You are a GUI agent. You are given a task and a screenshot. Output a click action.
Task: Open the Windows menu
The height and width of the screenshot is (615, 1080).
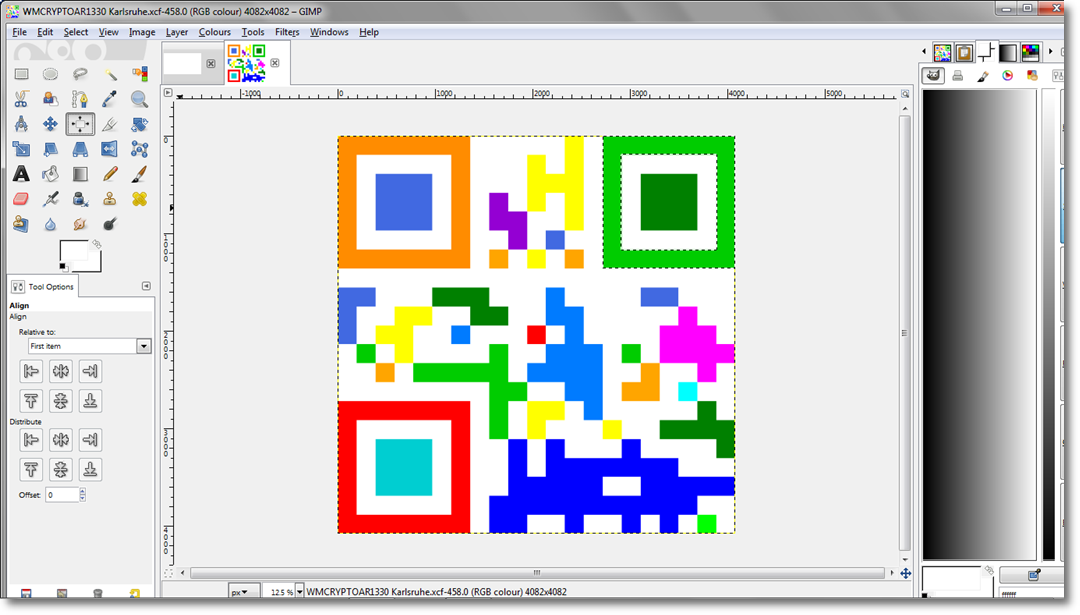pos(329,32)
